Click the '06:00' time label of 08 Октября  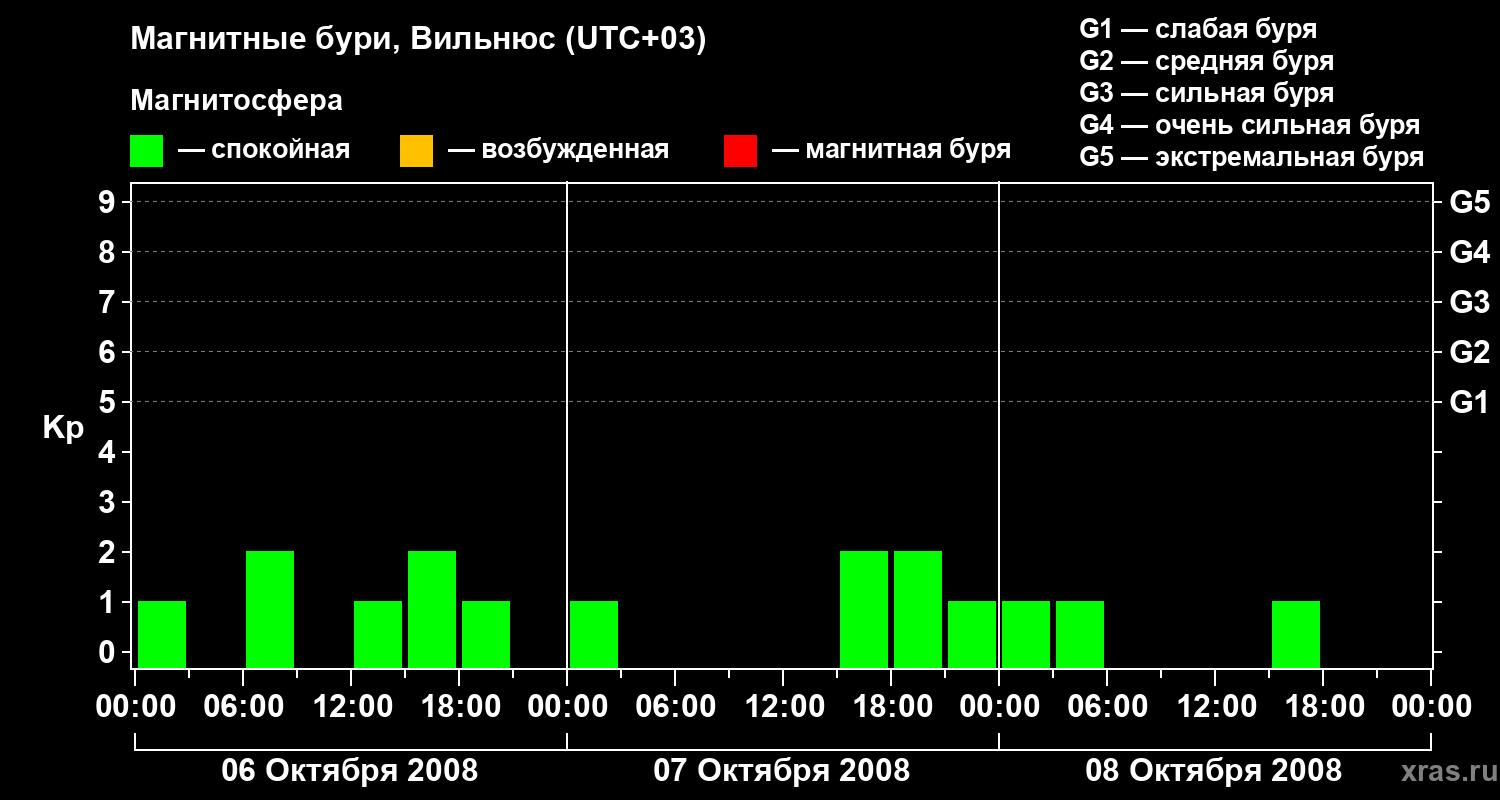pos(1107,707)
